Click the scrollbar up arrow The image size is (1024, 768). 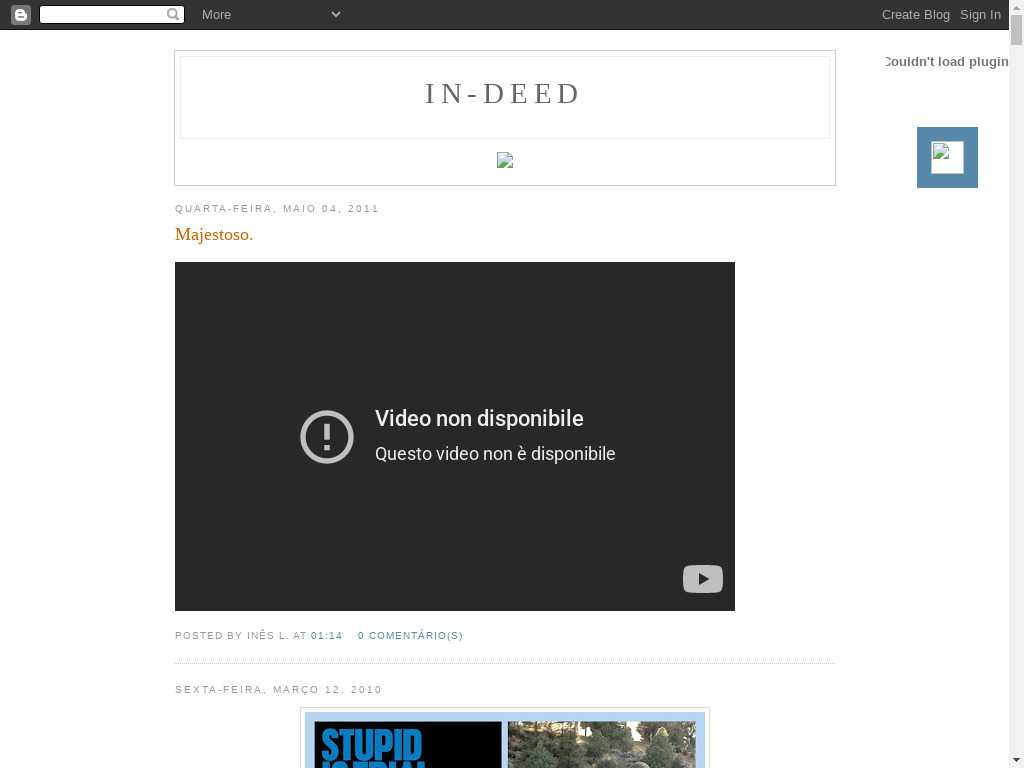click(x=1016, y=7)
